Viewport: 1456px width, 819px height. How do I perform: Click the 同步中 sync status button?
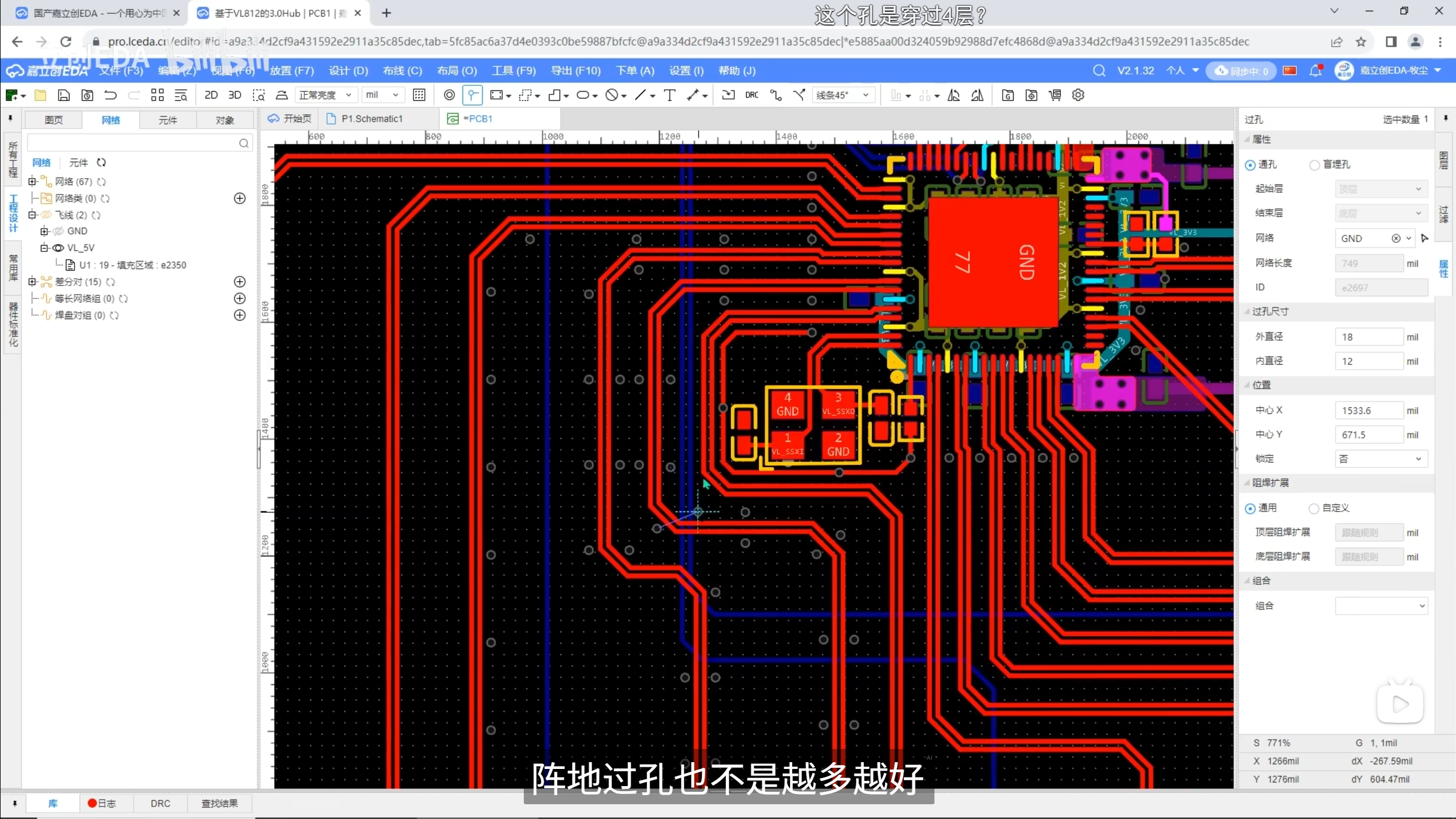click(1242, 71)
